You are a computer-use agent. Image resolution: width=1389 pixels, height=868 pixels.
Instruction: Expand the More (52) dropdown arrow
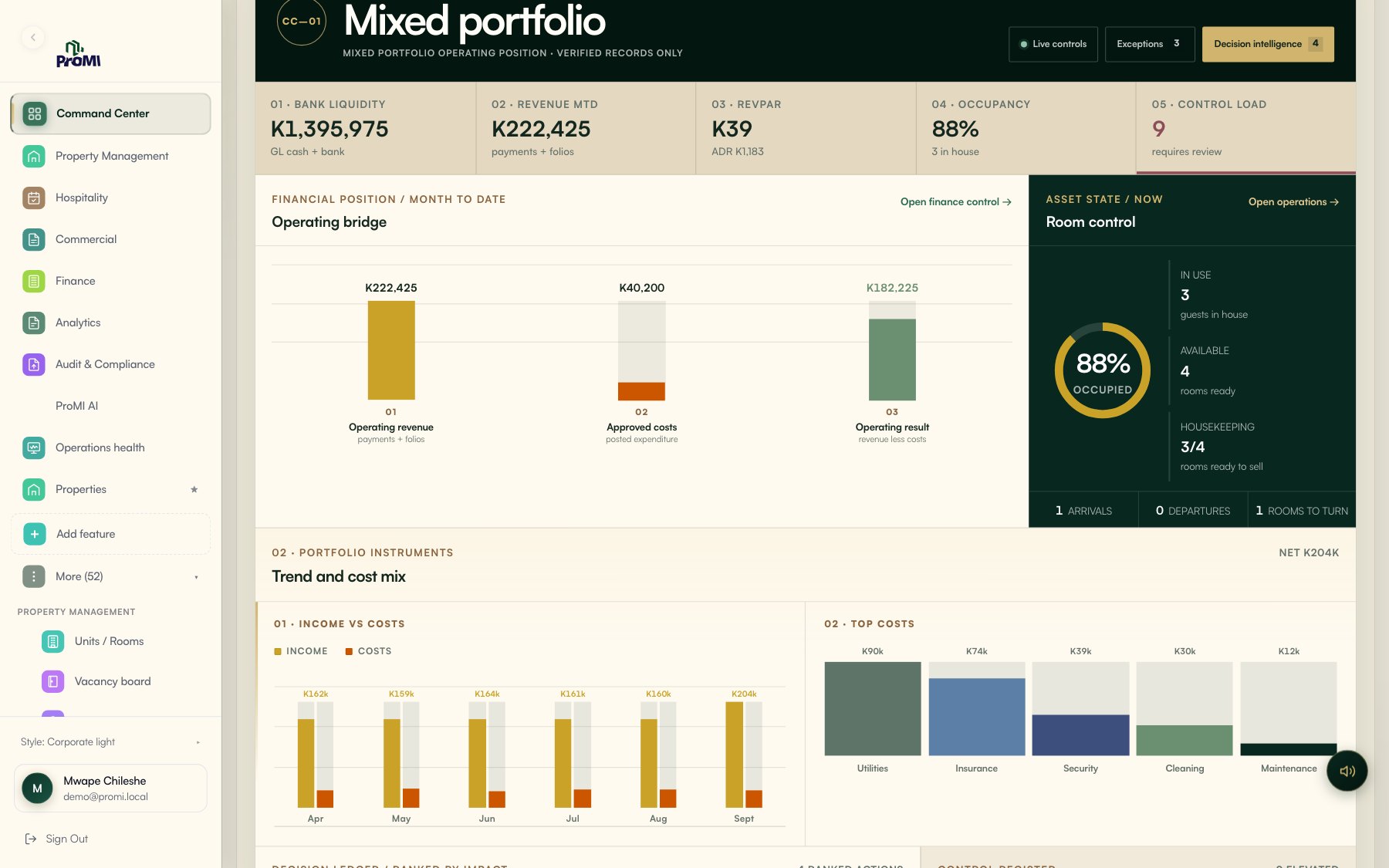click(x=196, y=577)
